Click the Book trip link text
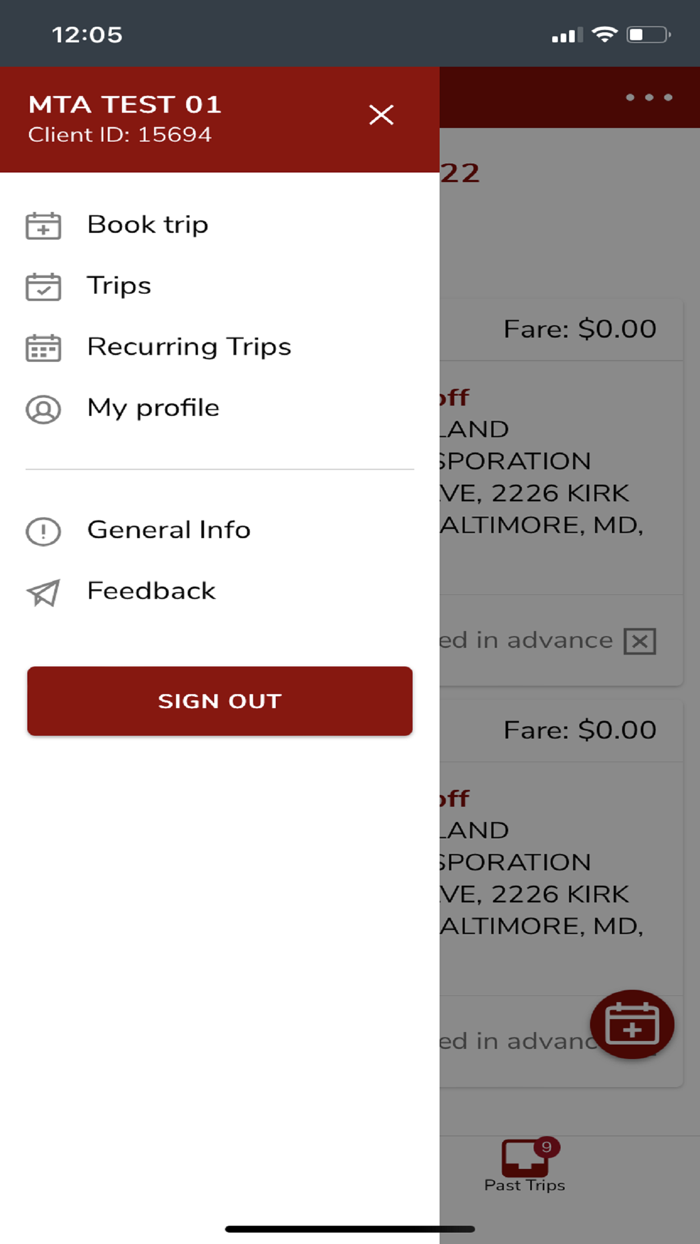The width and height of the screenshot is (700, 1244). coord(147,226)
